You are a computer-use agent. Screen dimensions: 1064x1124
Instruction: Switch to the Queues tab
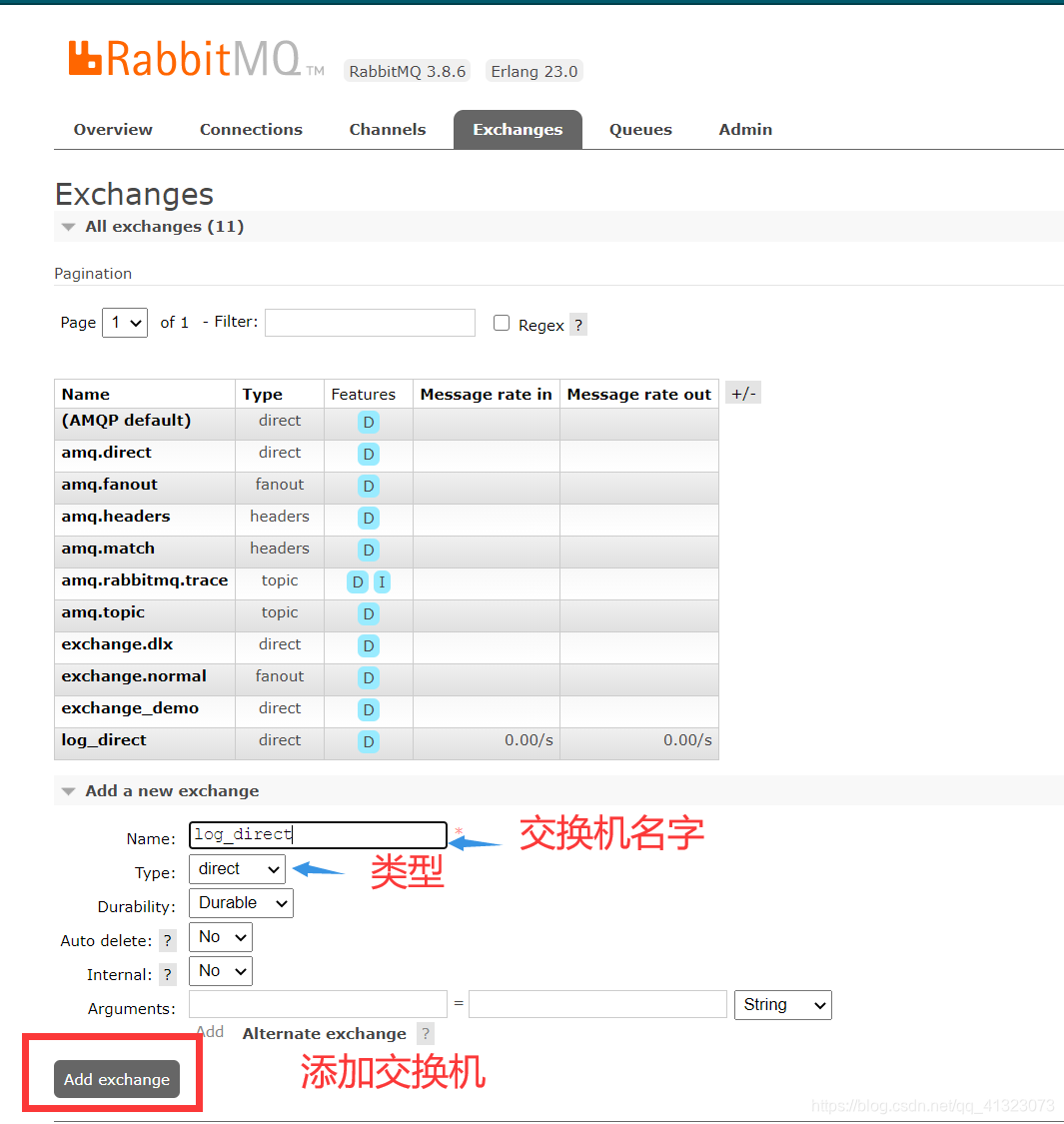tap(640, 130)
